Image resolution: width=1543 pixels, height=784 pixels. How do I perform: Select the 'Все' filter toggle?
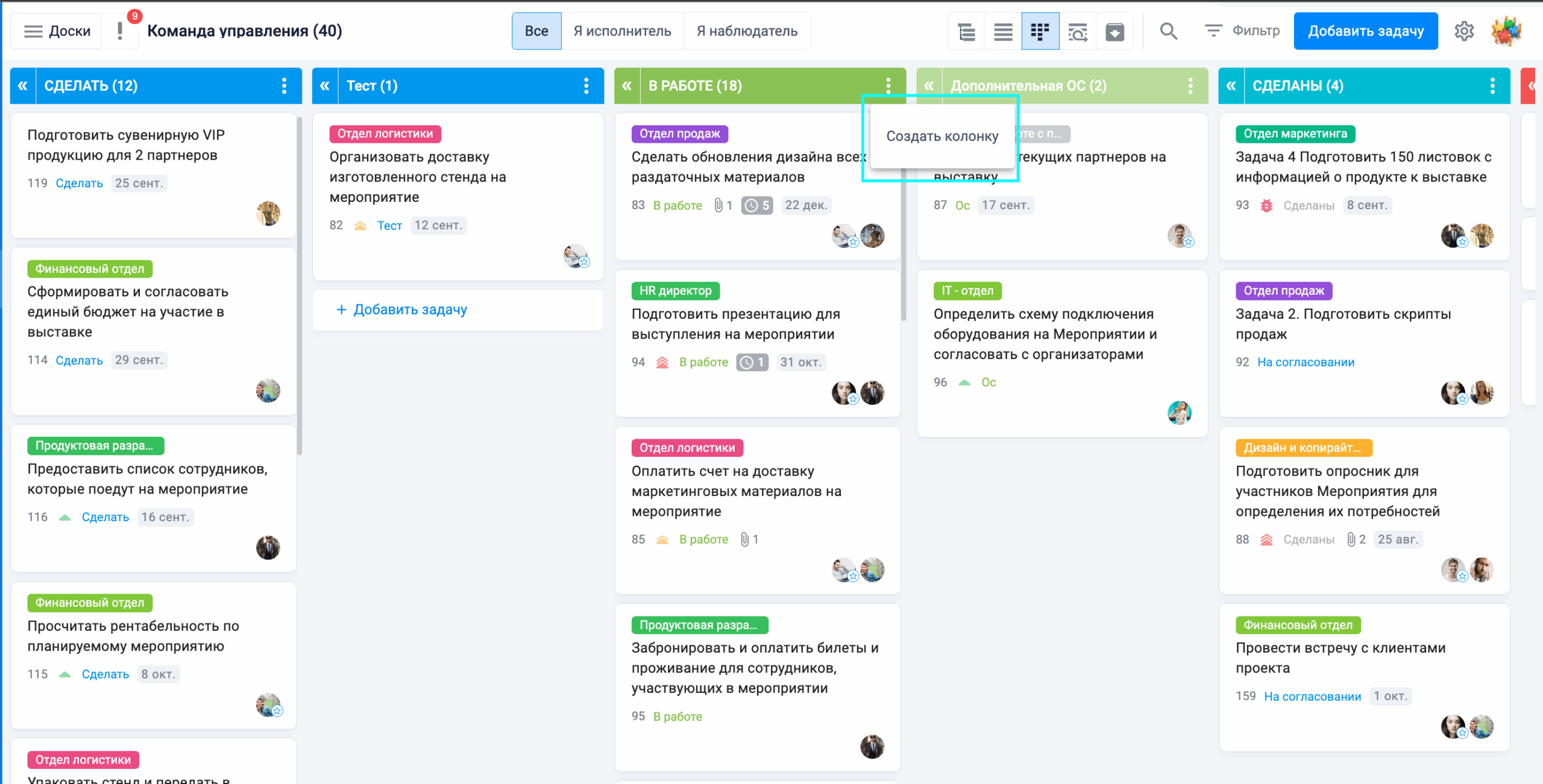click(536, 31)
